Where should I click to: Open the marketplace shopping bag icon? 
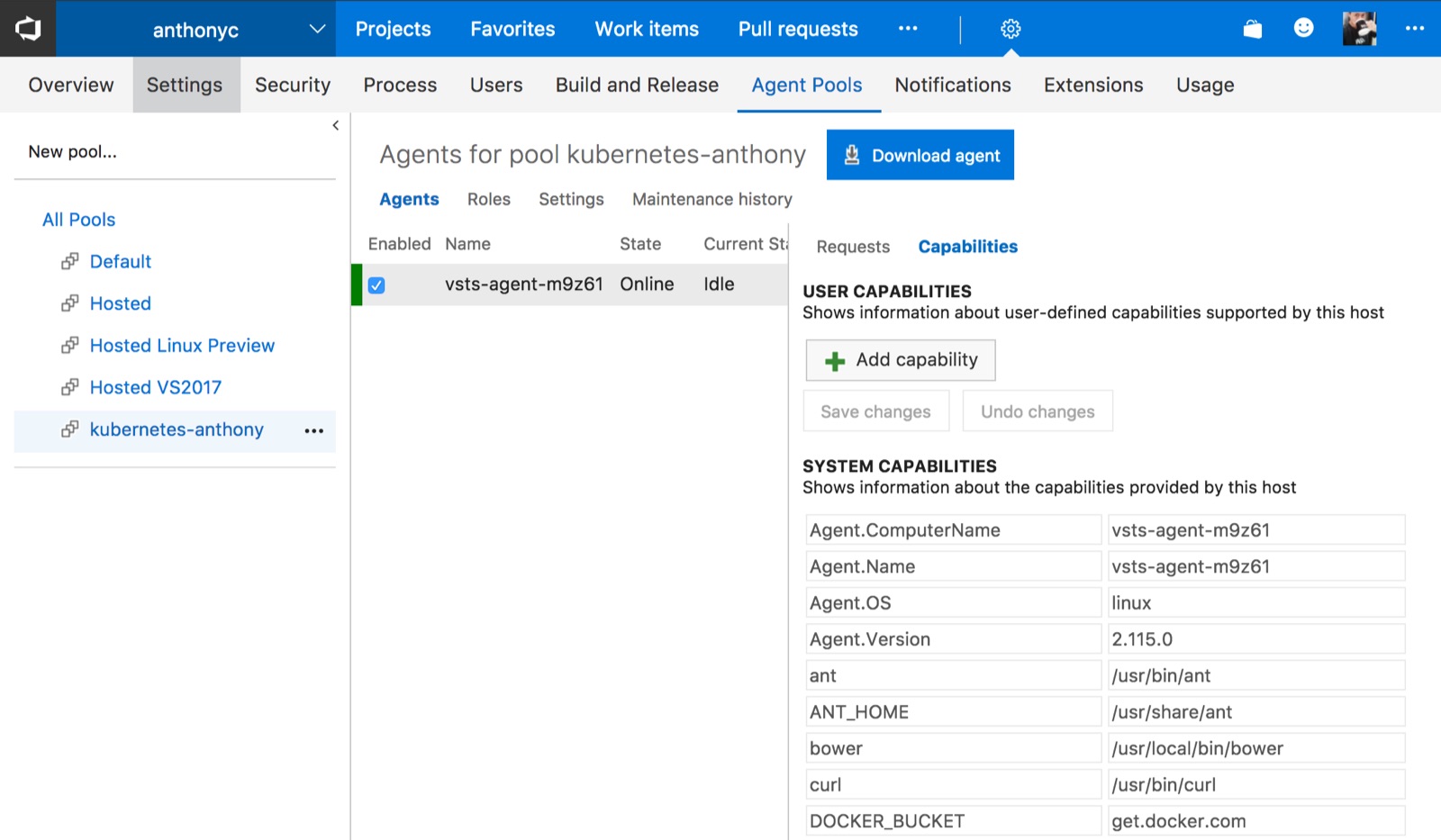pos(1252,29)
